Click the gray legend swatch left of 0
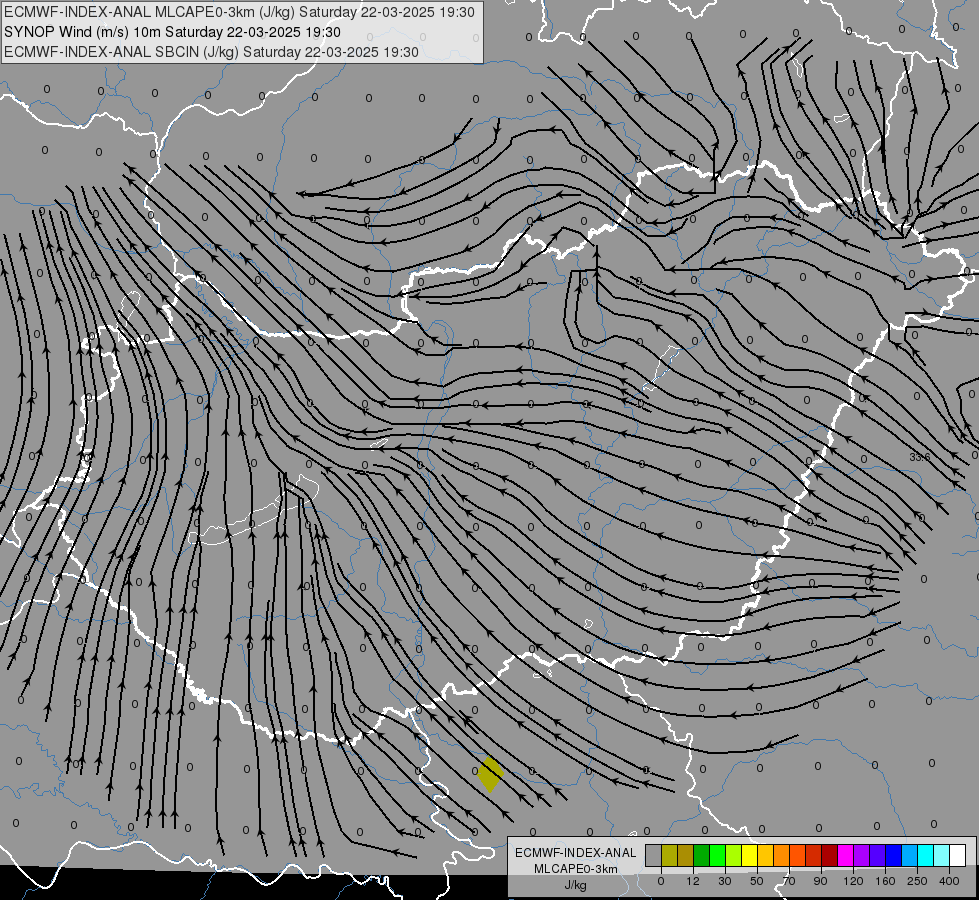 (654, 855)
